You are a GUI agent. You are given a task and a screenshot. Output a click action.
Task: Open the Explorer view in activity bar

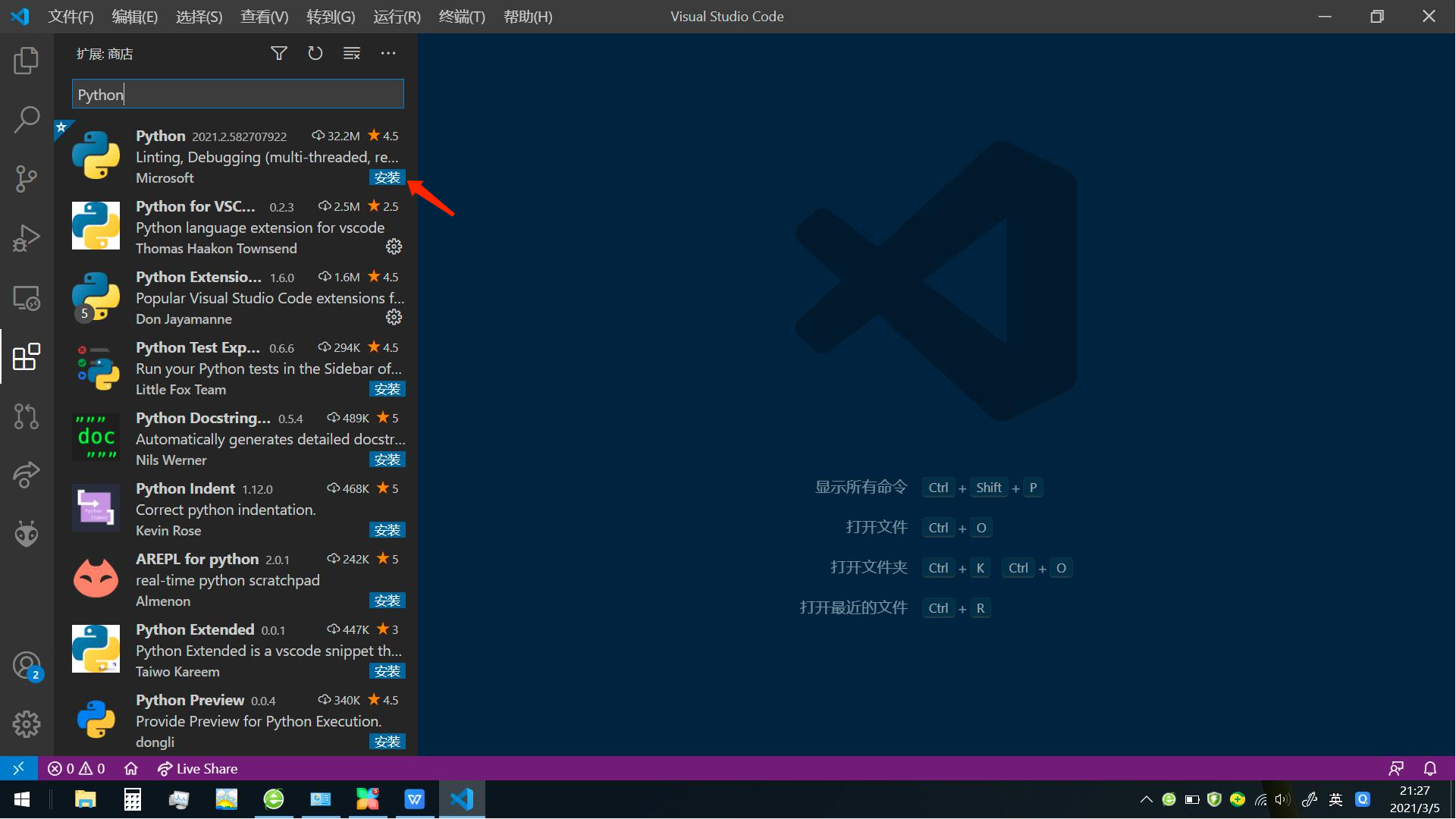(27, 61)
